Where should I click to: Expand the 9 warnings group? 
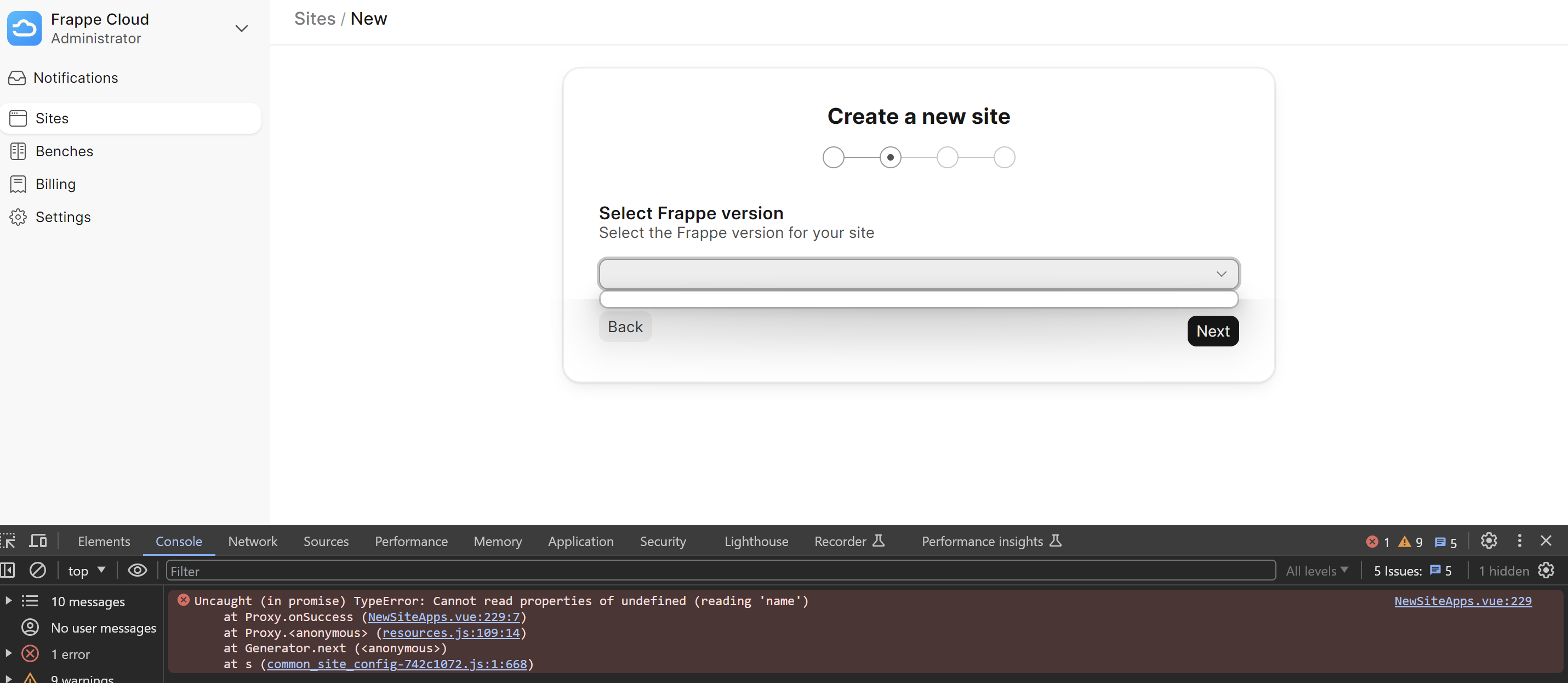(x=9, y=678)
